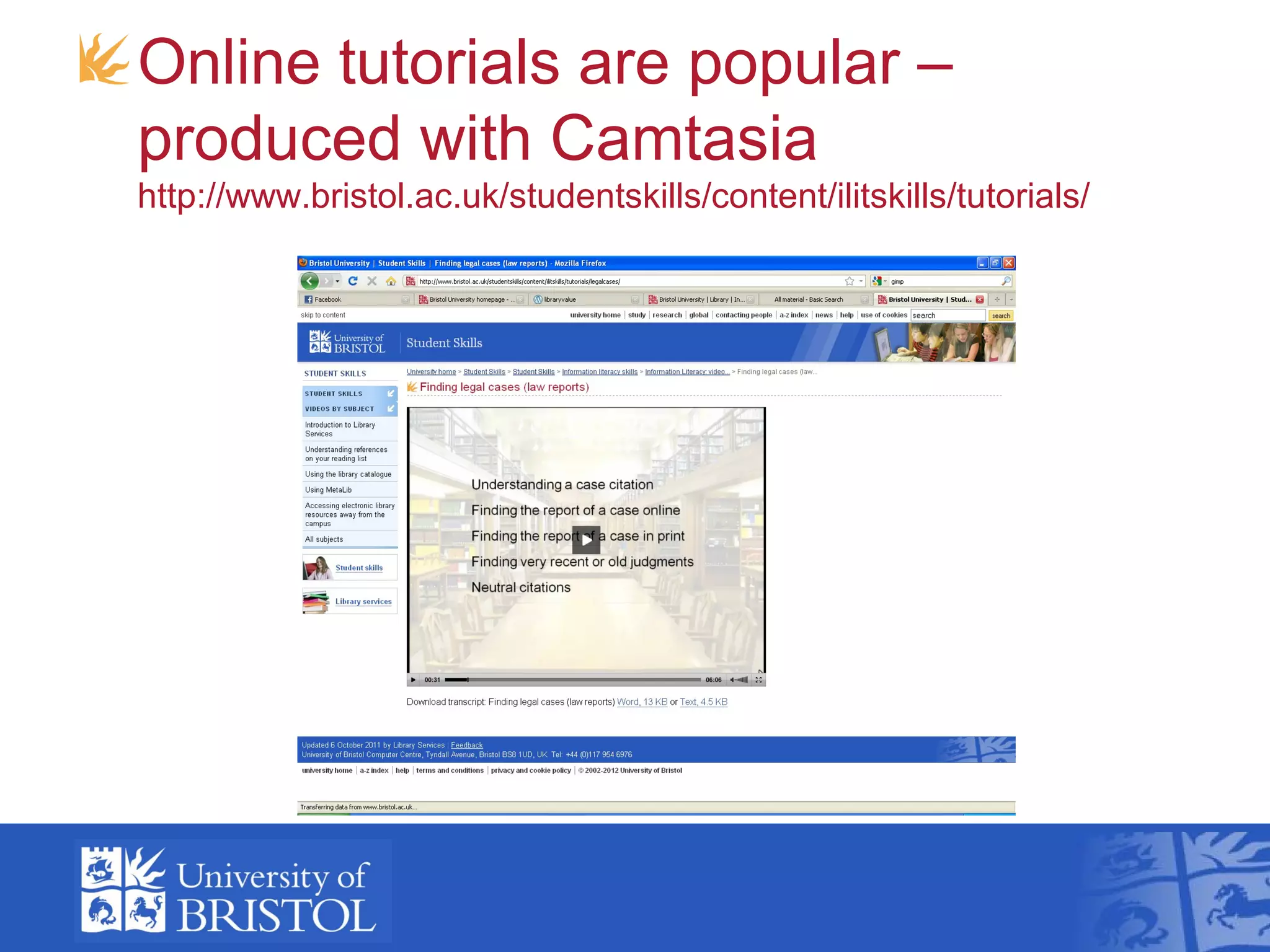Adjust the video volume control
This screenshot has height=952, width=1270.
(x=739, y=680)
